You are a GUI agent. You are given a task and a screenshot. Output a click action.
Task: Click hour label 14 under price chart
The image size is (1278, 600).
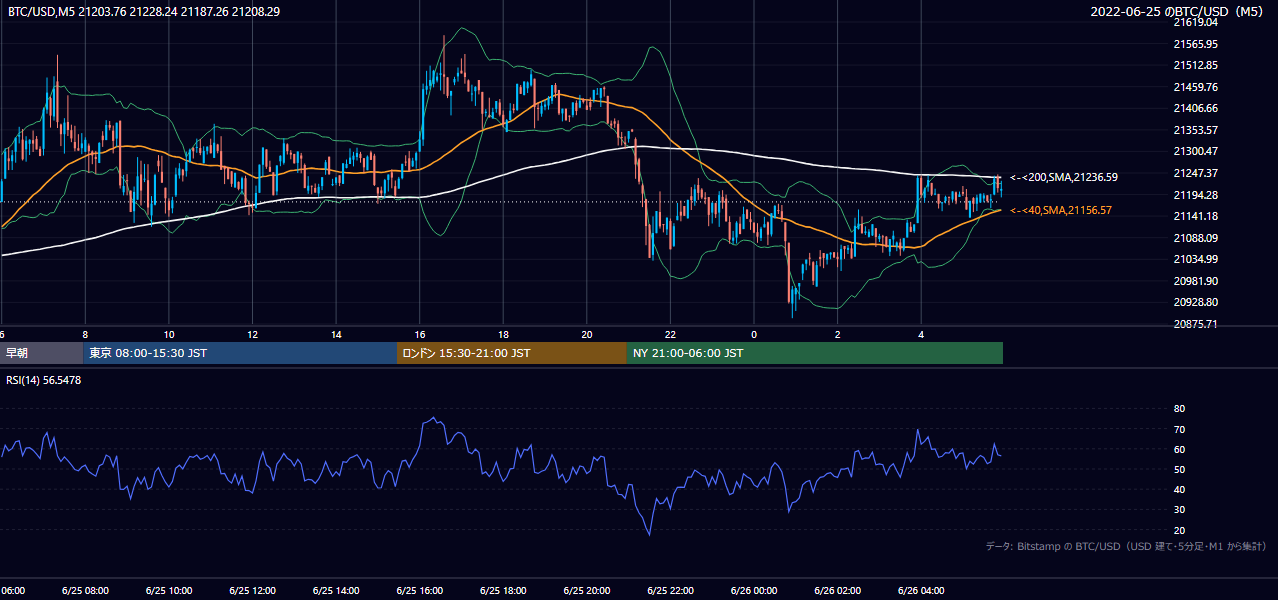point(336,335)
